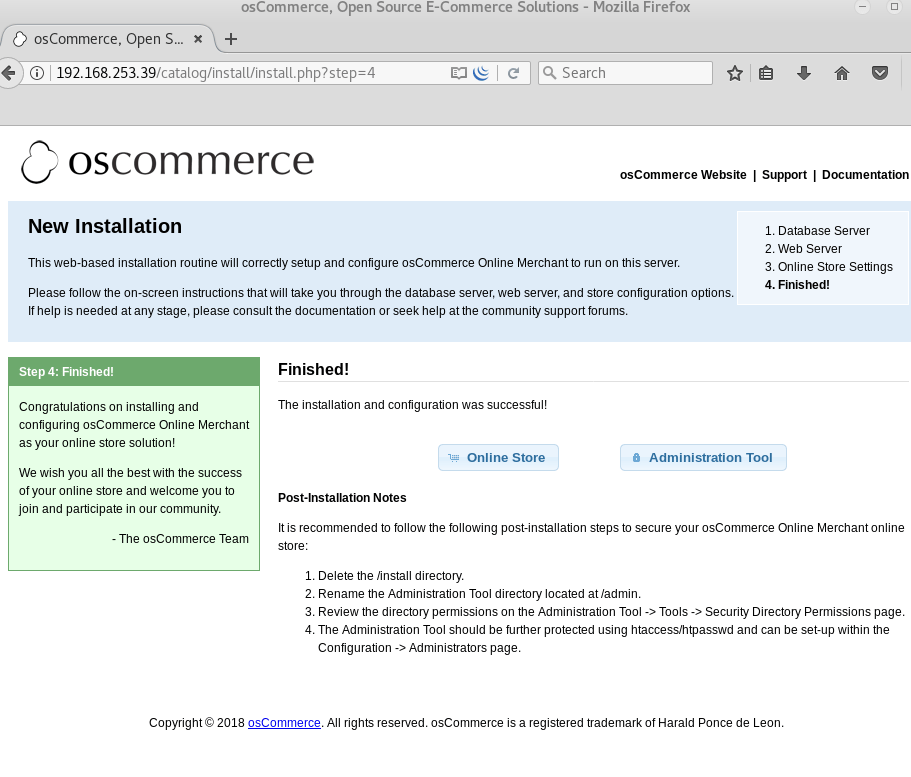Click the Online Store button
911x777 pixels.
tap(498, 457)
